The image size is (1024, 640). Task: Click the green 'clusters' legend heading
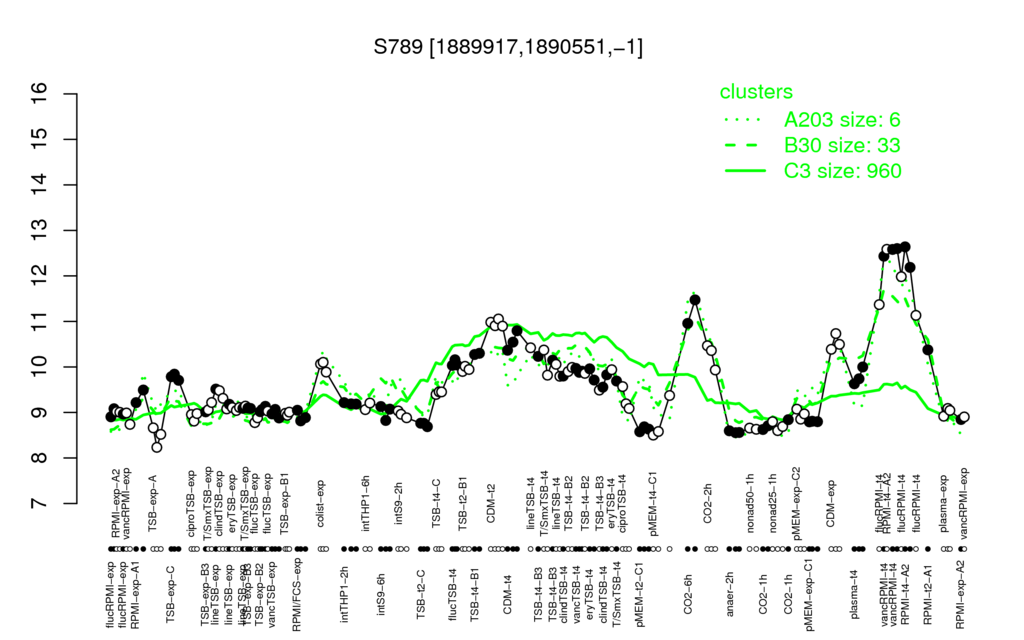(756, 92)
